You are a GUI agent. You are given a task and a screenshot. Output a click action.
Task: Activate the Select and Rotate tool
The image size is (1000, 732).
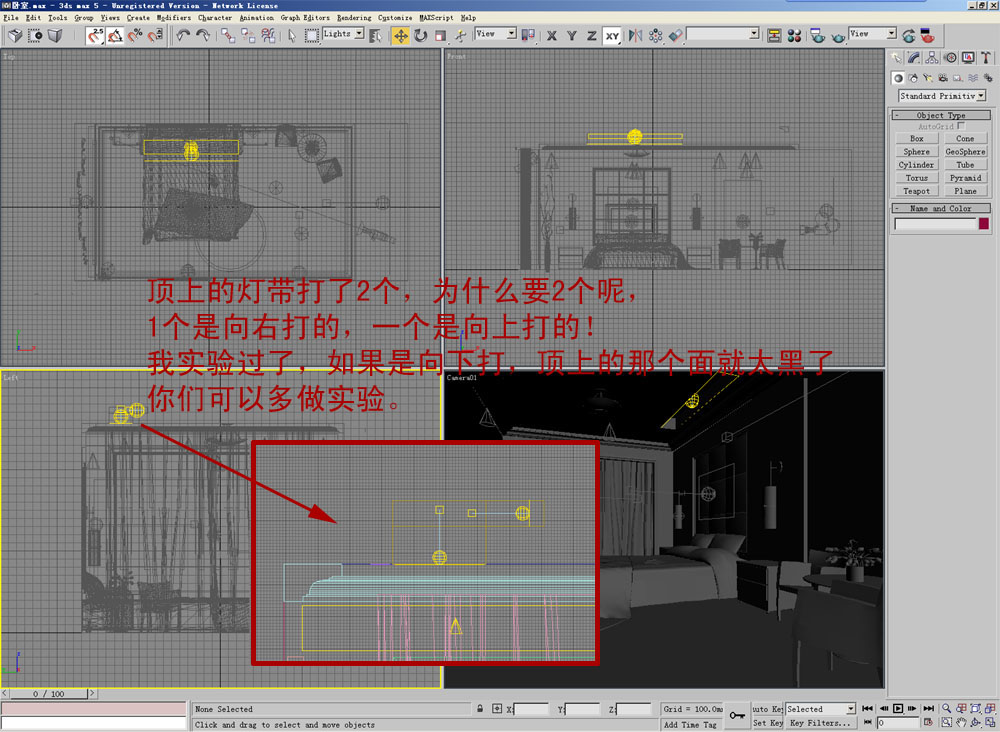420,36
